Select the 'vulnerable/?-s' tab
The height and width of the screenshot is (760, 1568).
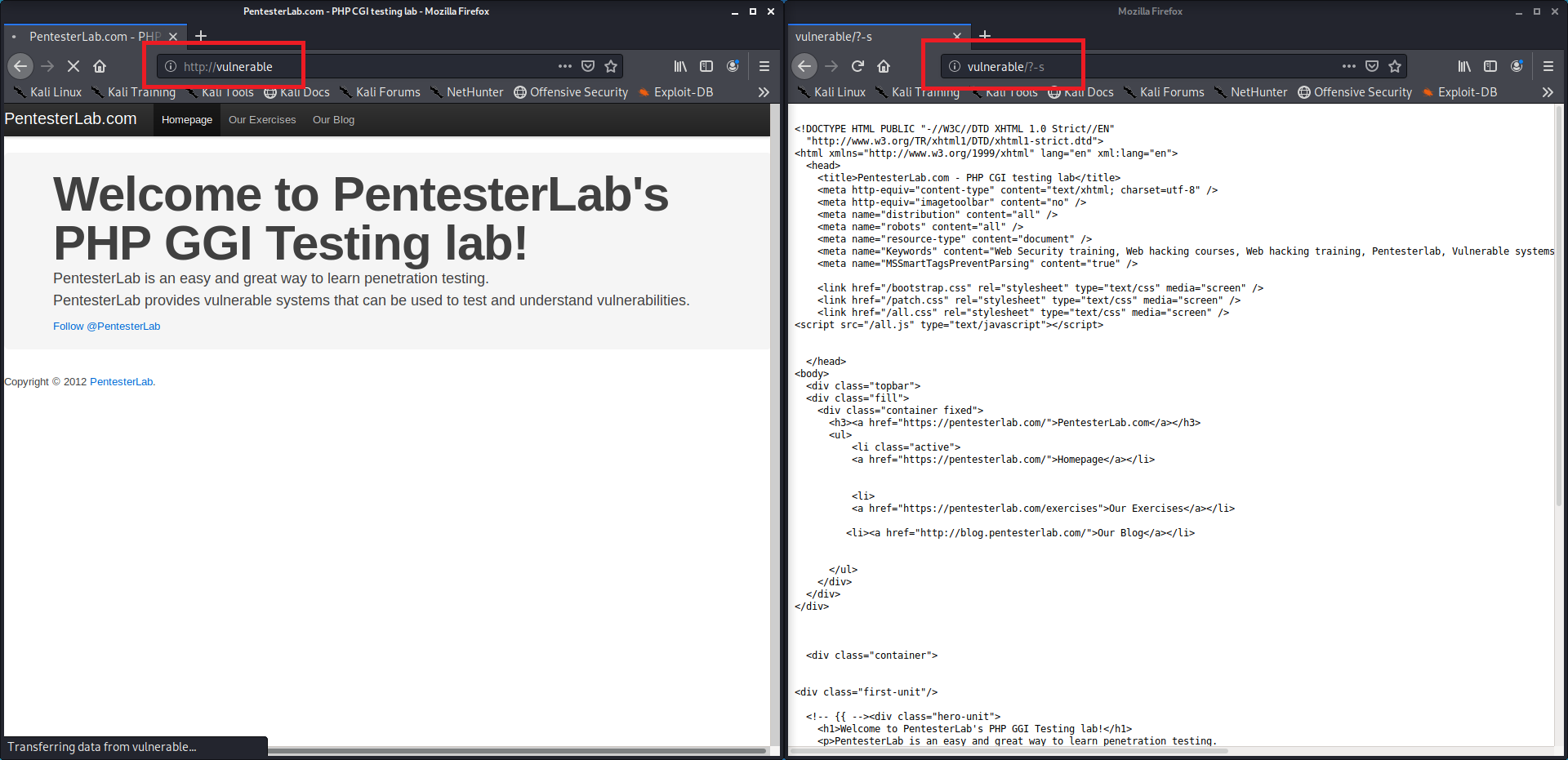(x=866, y=37)
